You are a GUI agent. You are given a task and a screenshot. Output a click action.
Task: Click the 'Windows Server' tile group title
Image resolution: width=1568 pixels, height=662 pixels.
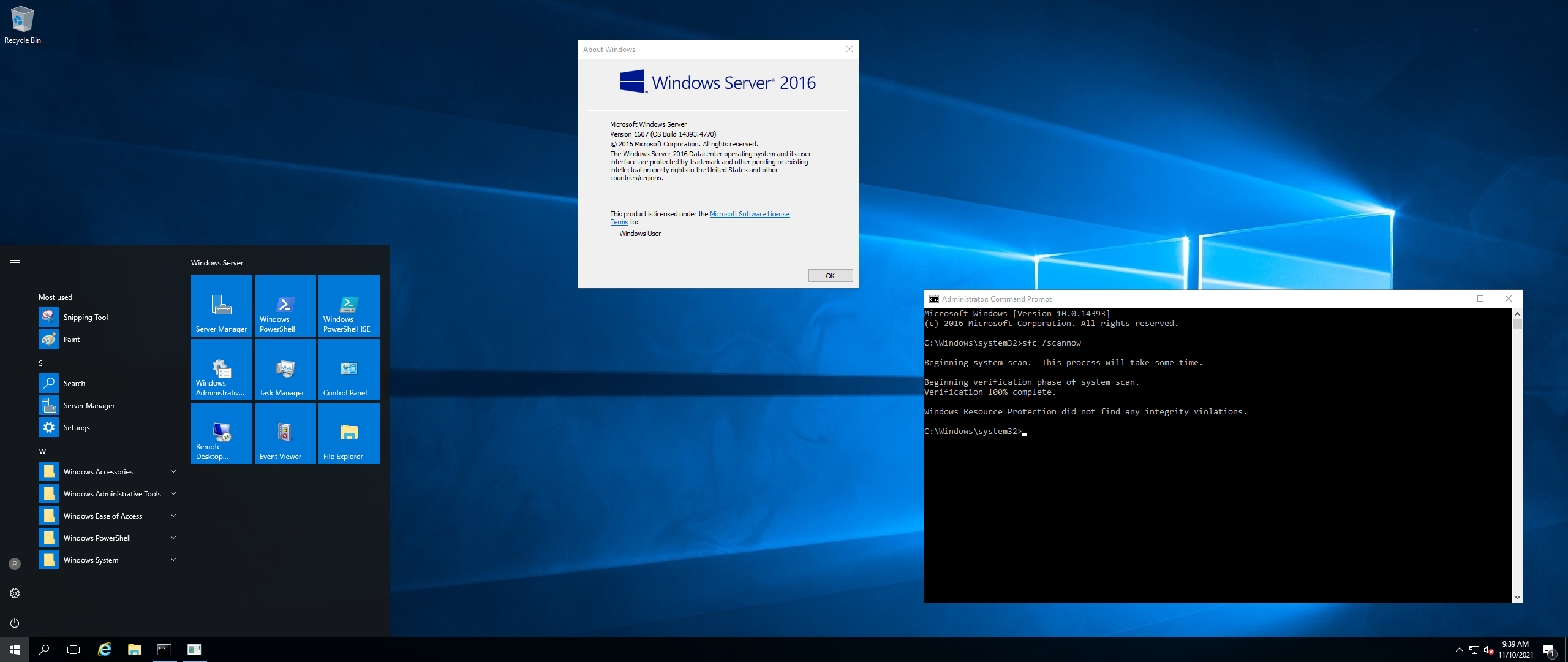tap(217, 263)
